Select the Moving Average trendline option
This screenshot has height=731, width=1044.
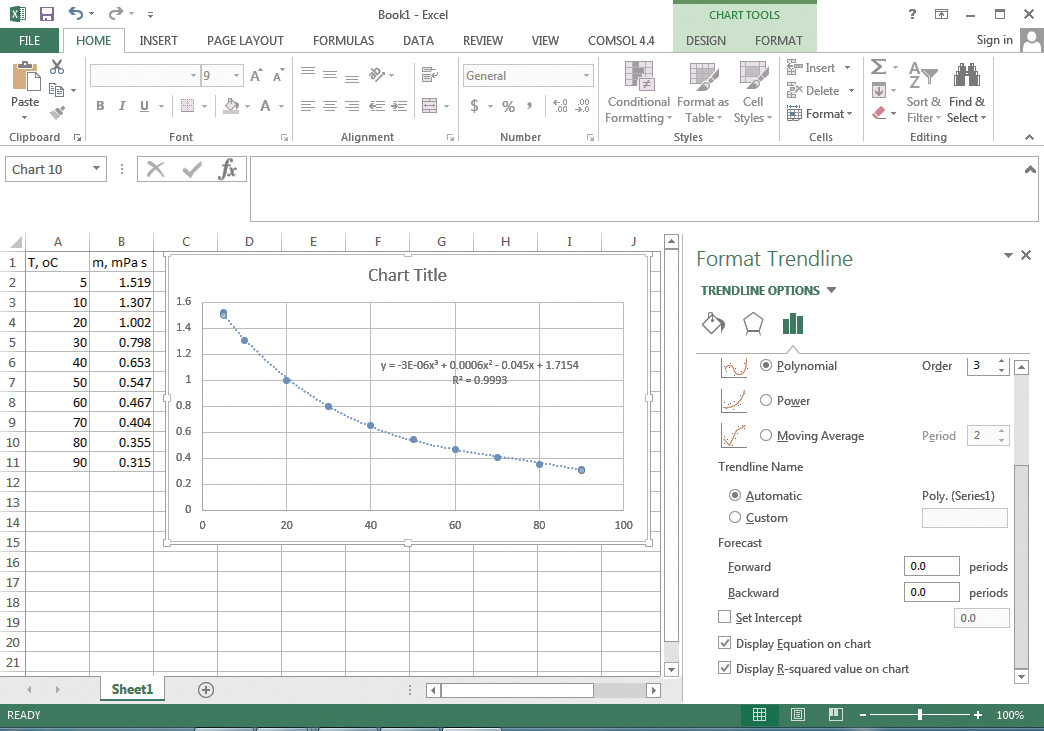point(766,435)
